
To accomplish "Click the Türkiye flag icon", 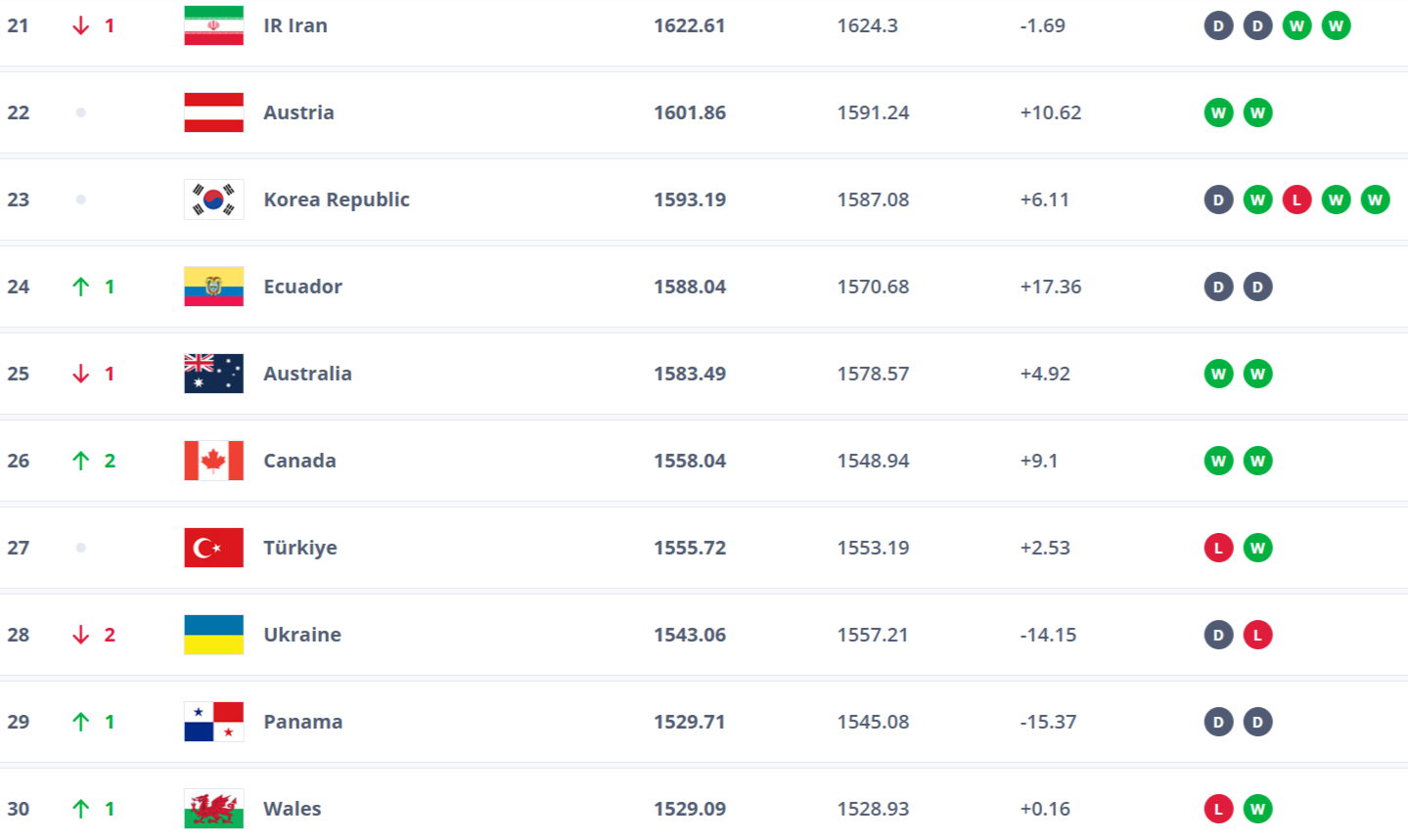I will tap(213, 548).
